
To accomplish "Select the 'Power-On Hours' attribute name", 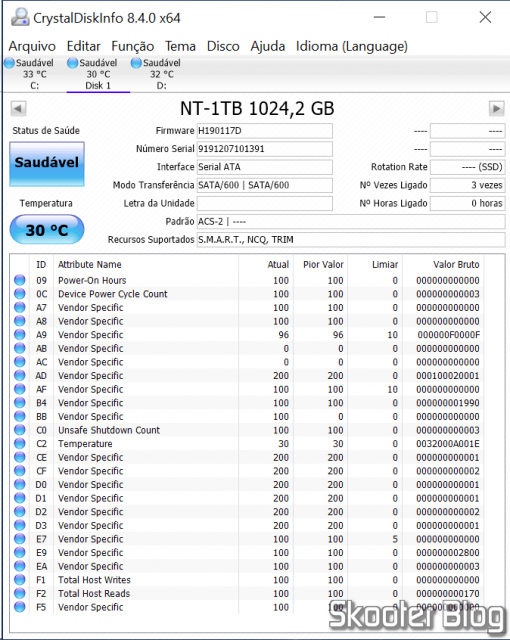I will tap(92, 280).
